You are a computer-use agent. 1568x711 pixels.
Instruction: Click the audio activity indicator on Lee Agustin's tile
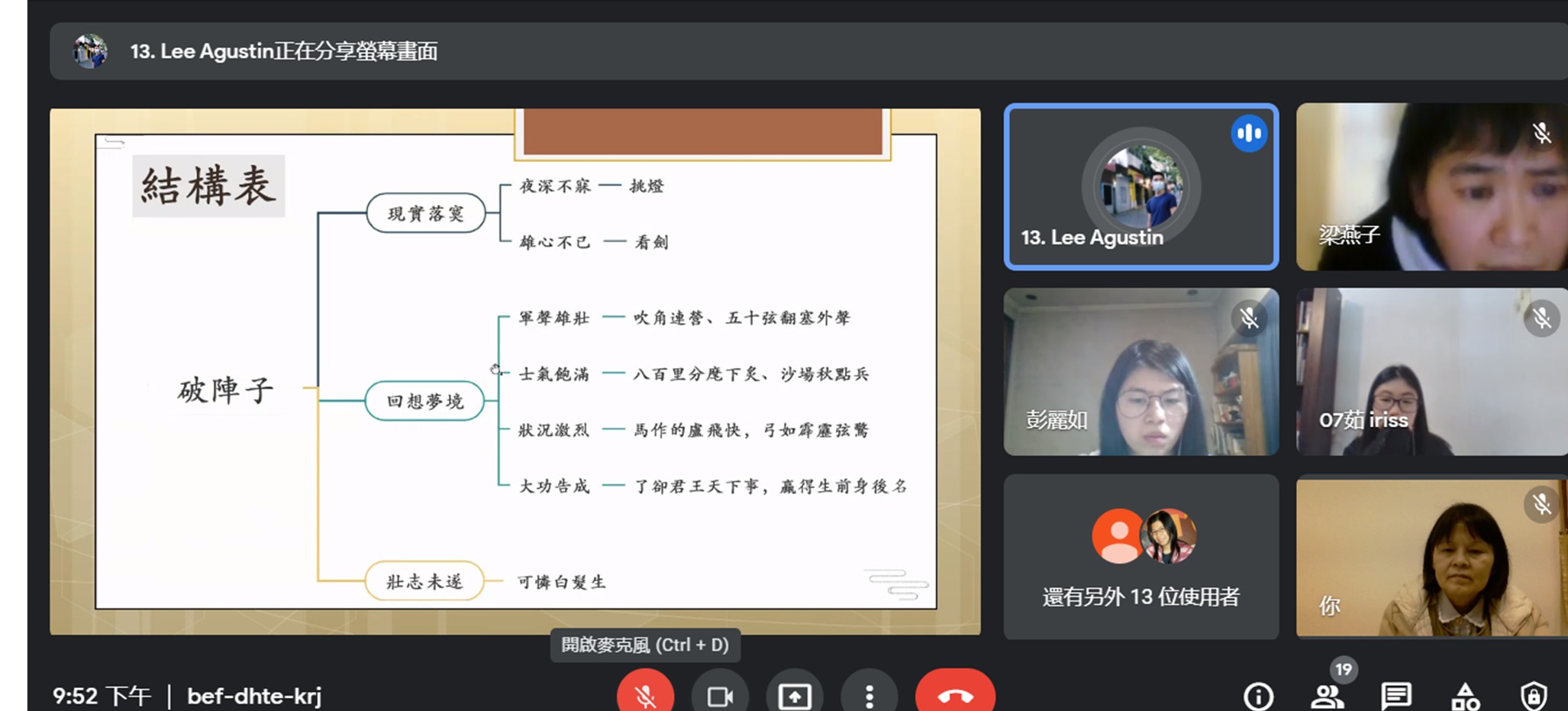1250,133
